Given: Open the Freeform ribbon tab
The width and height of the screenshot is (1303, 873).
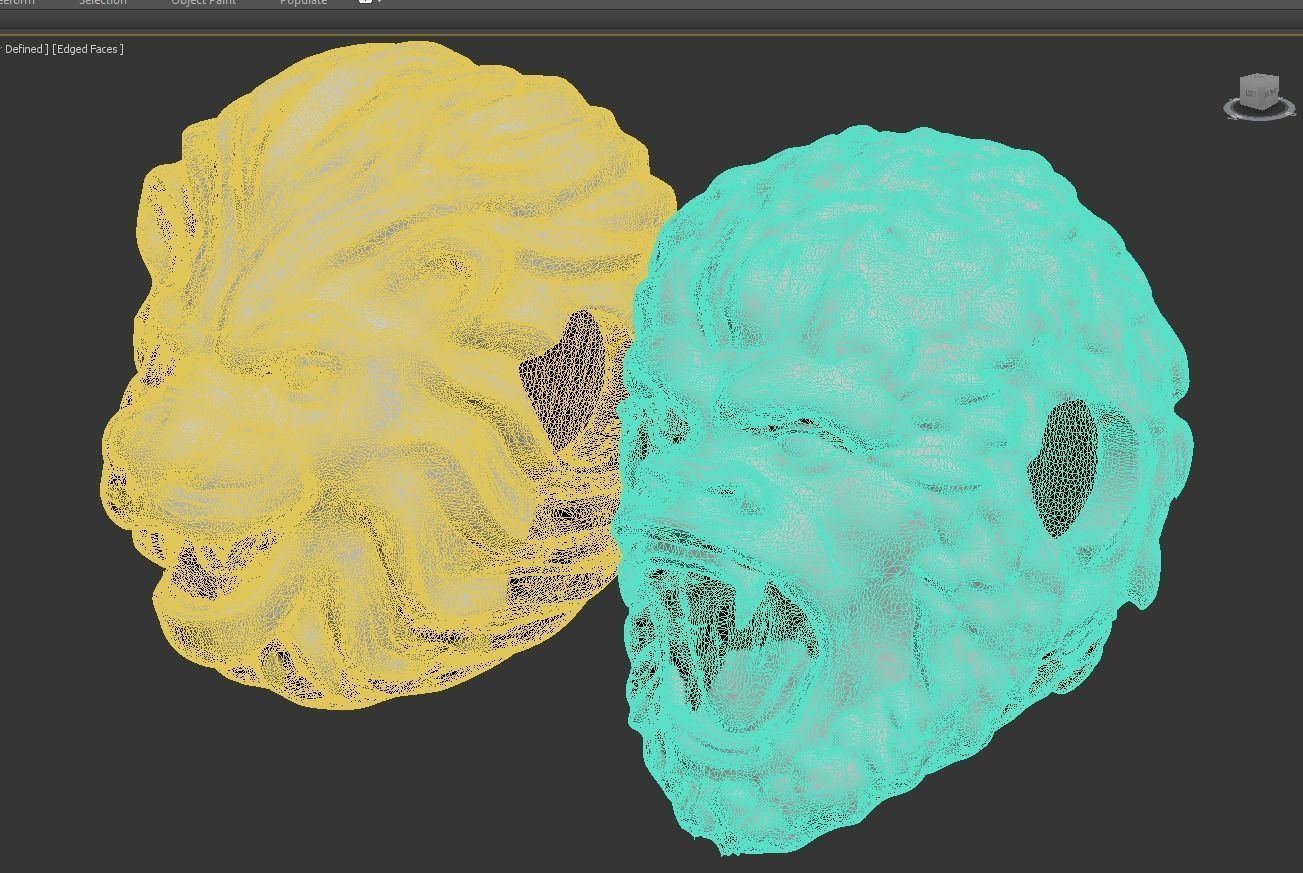Looking at the screenshot, I should pos(16,3).
